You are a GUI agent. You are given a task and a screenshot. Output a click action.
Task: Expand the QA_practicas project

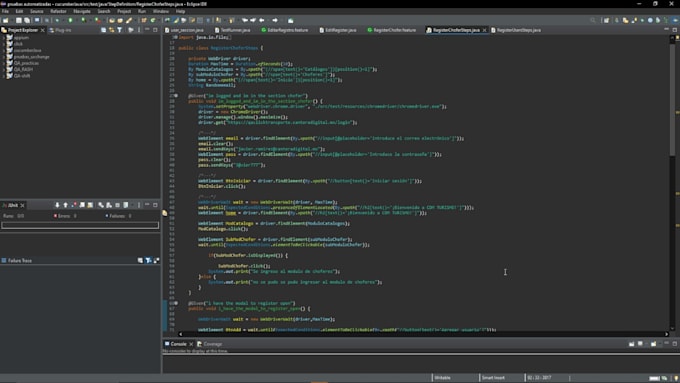point(4,63)
